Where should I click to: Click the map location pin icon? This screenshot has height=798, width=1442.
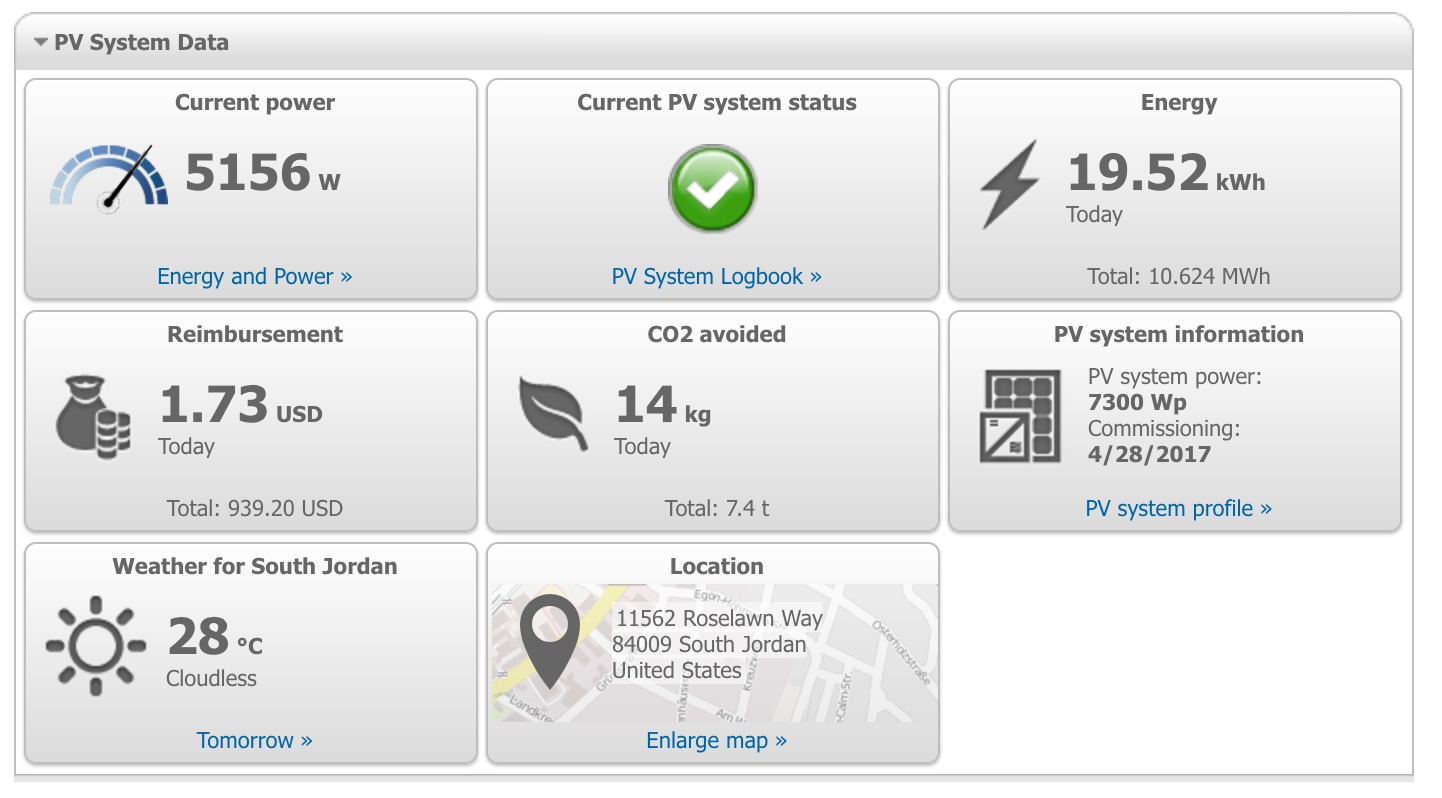click(x=550, y=641)
